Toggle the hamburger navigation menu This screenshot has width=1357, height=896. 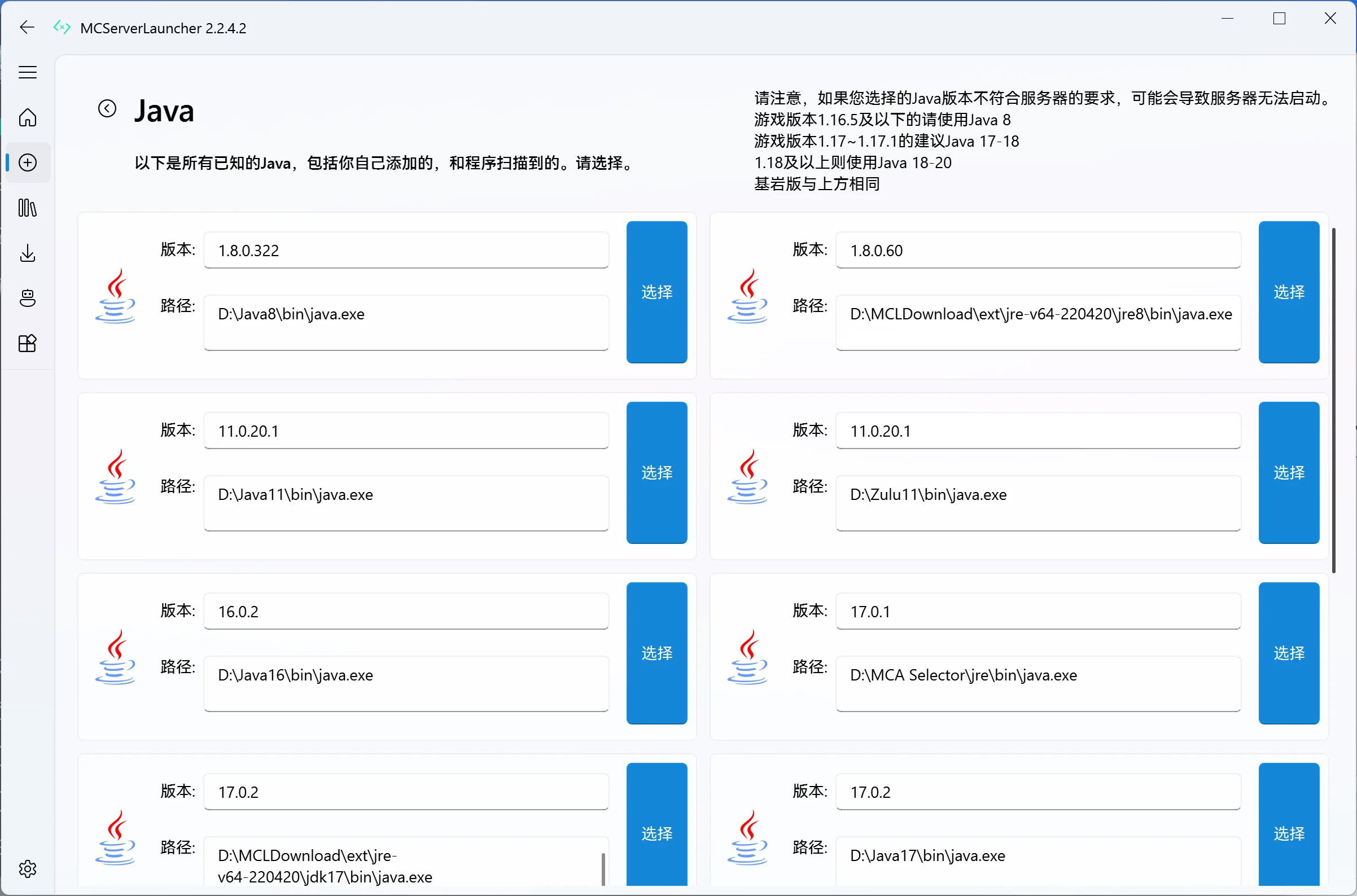pyautogui.click(x=27, y=72)
